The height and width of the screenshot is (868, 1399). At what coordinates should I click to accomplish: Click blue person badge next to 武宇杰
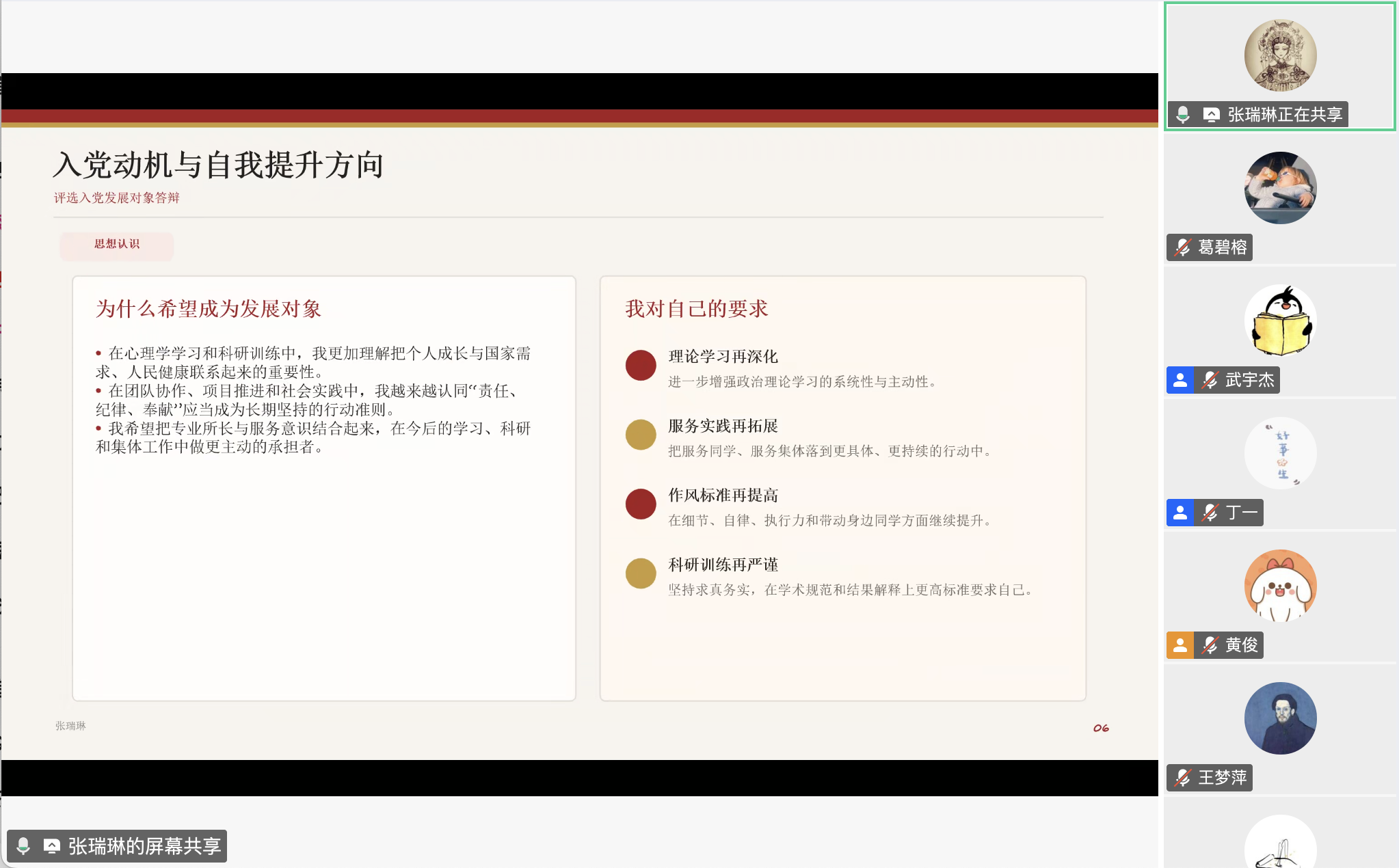(1180, 380)
